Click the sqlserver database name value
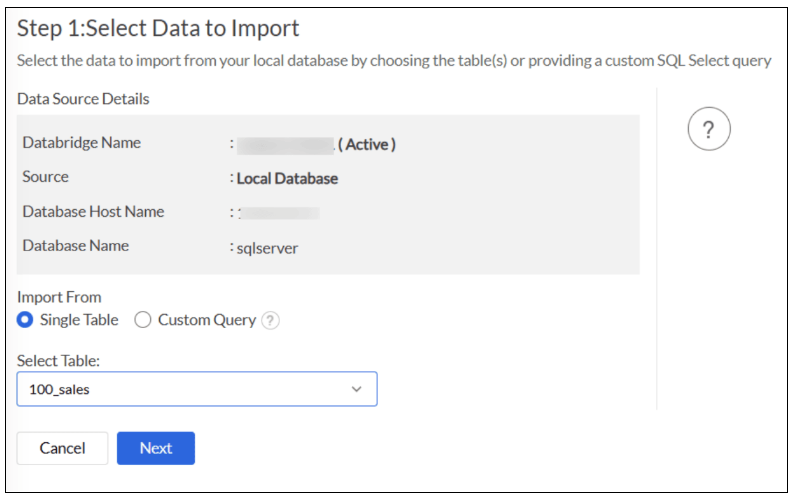The height and width of the screenshot is (503, 796). tap(267, 248)
